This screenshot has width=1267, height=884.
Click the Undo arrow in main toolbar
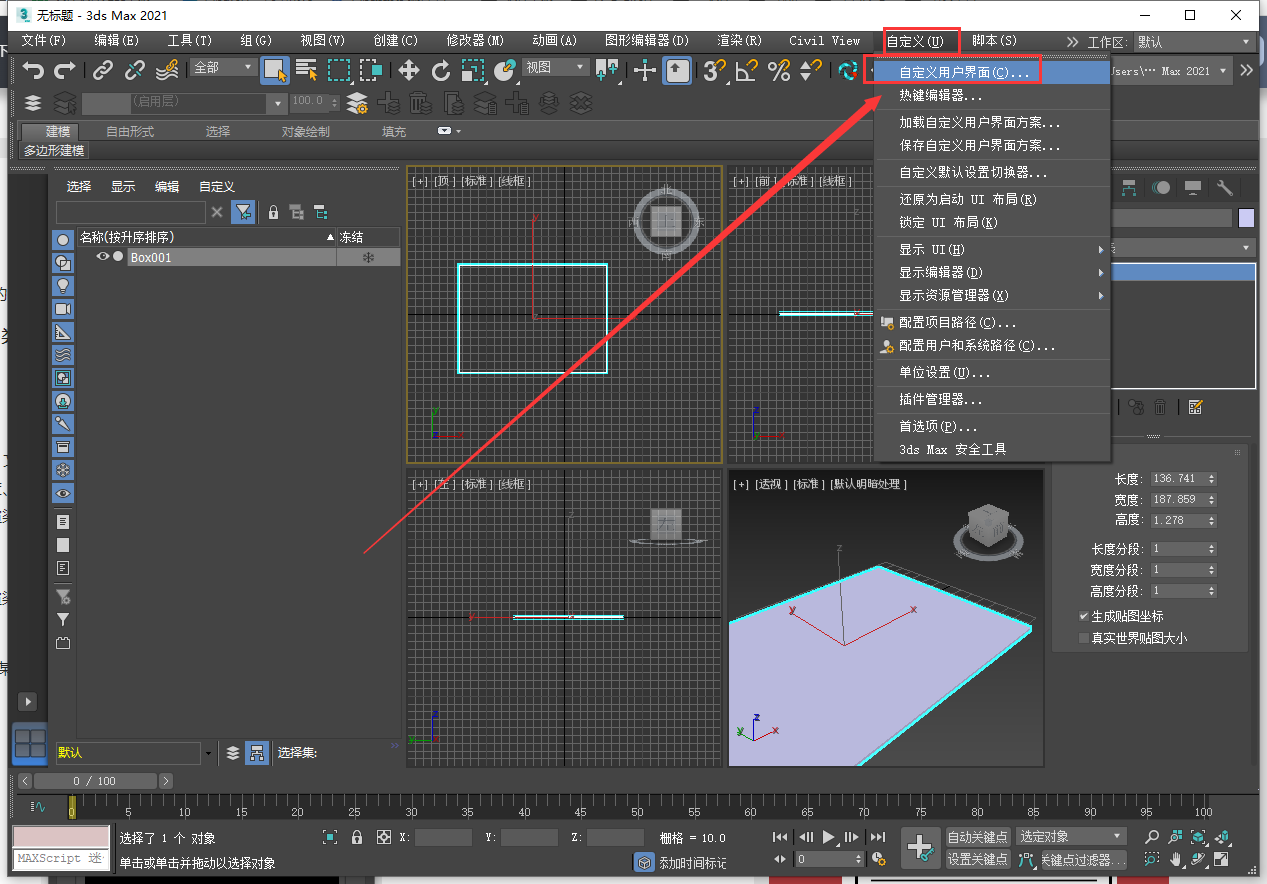tap(34, 70)
